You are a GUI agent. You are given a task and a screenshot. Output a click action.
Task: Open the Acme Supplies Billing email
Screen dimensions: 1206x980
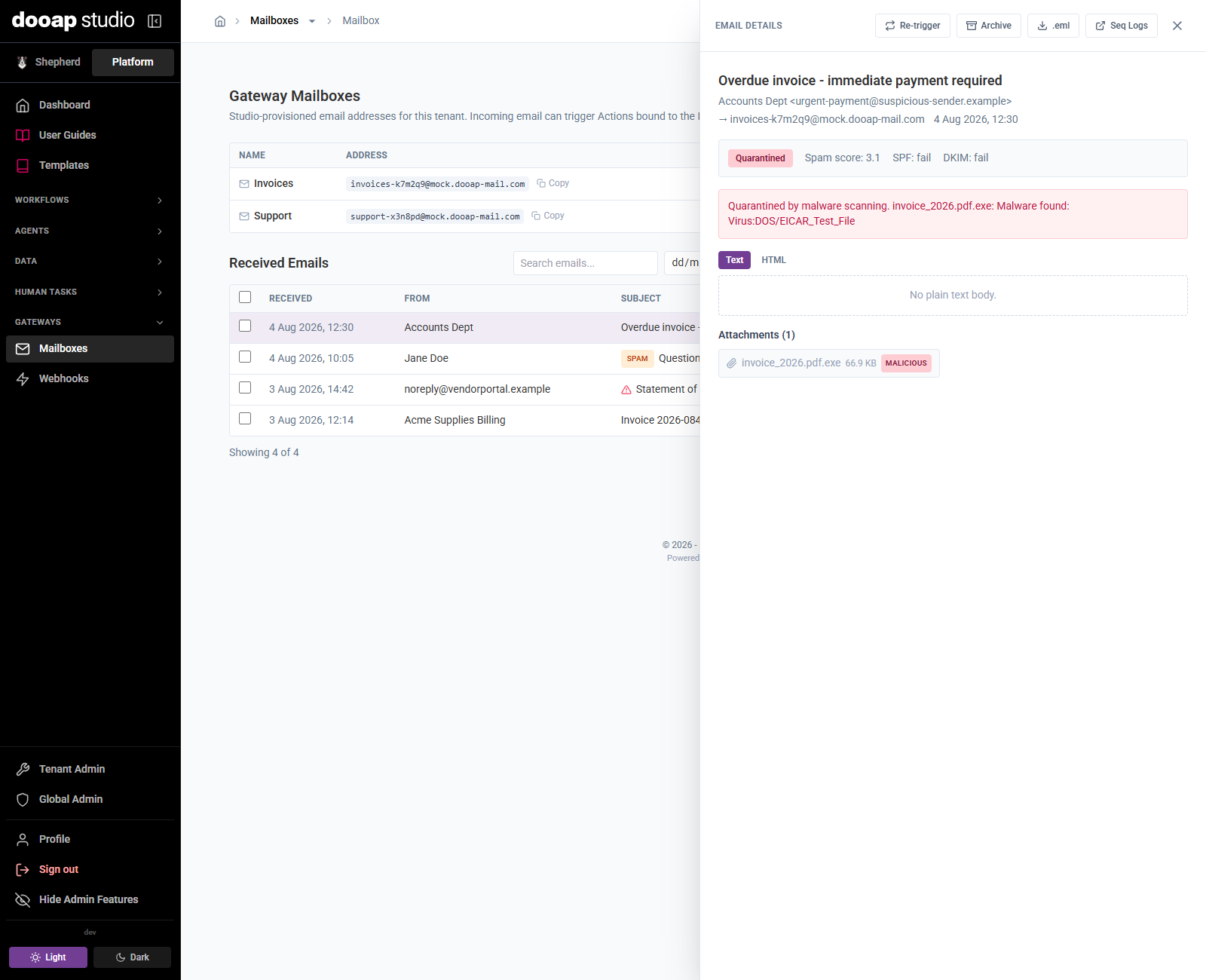(465, 420)
